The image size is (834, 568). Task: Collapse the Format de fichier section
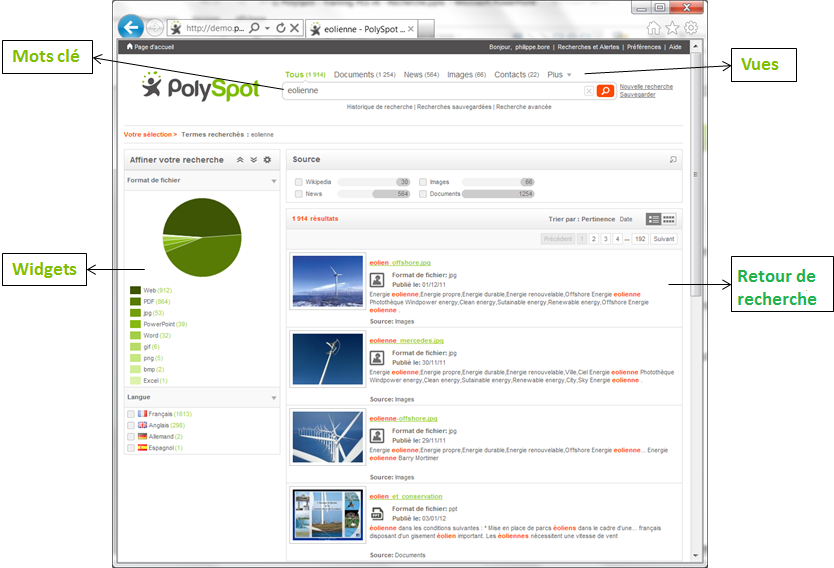click(274, 181)
